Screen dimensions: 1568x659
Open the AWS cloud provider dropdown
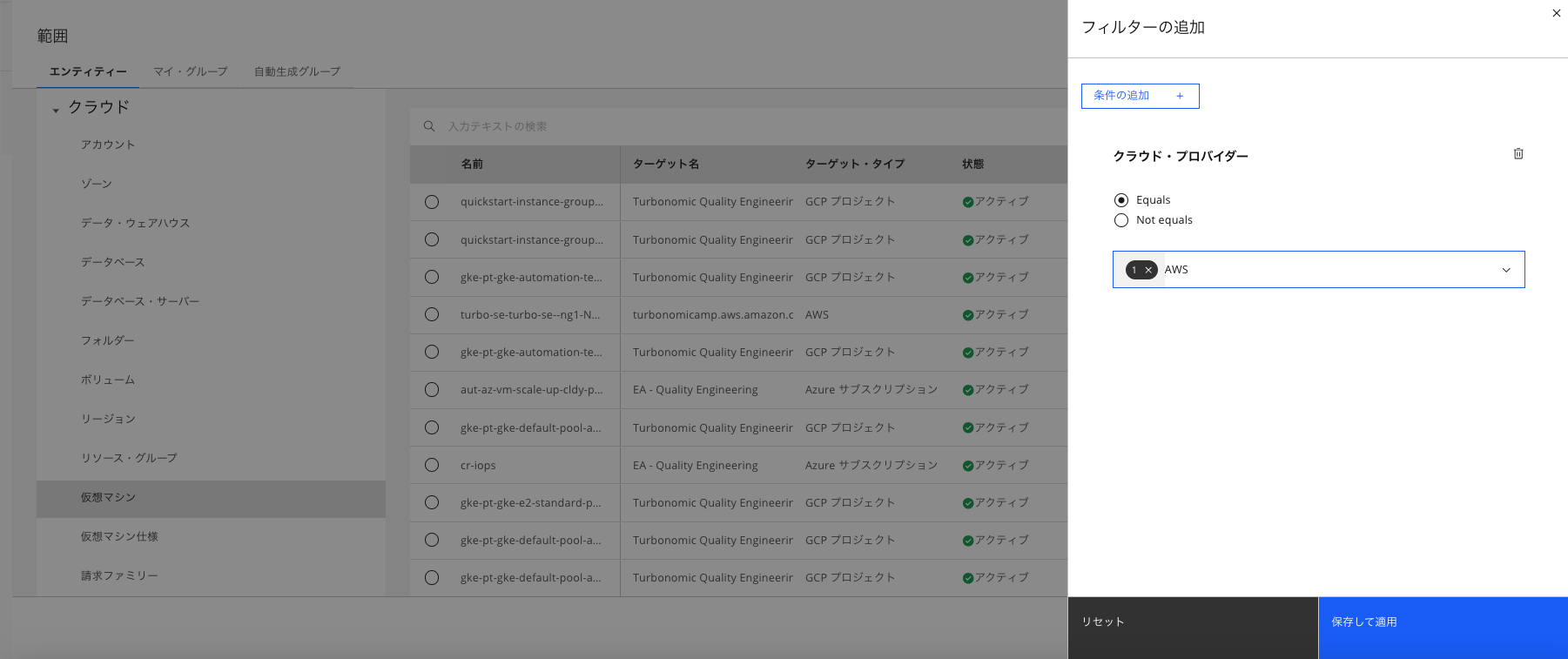(1505, 270)
